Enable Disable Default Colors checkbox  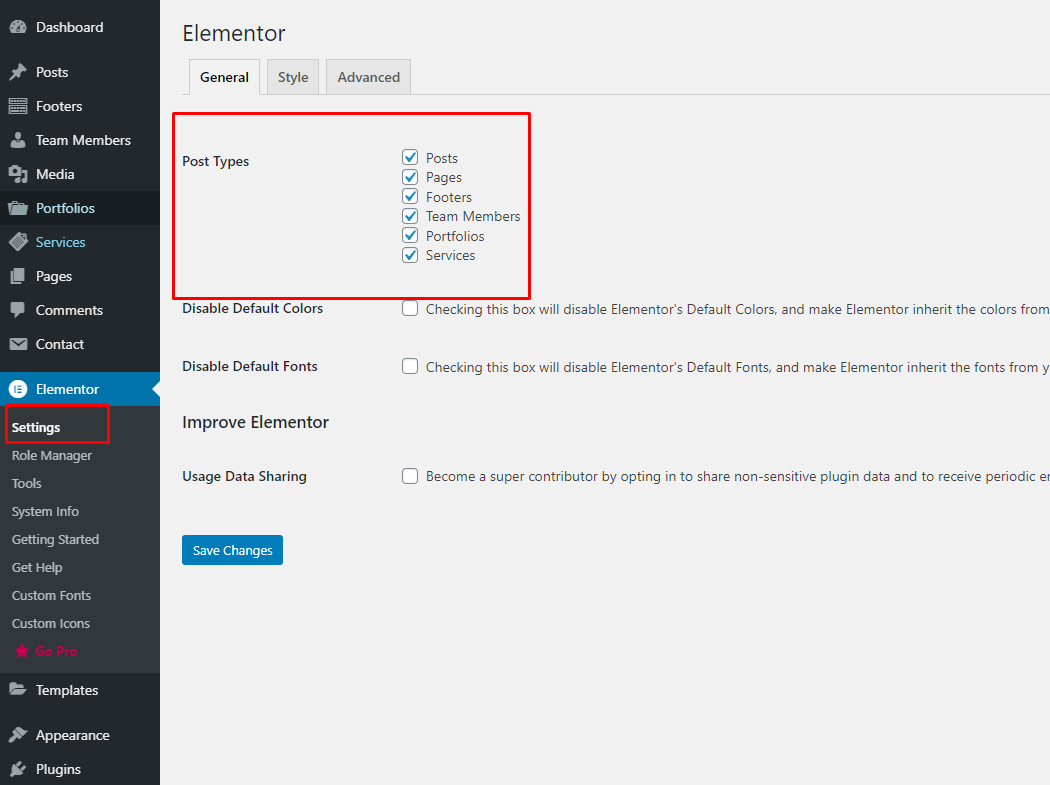click(410, 309)
